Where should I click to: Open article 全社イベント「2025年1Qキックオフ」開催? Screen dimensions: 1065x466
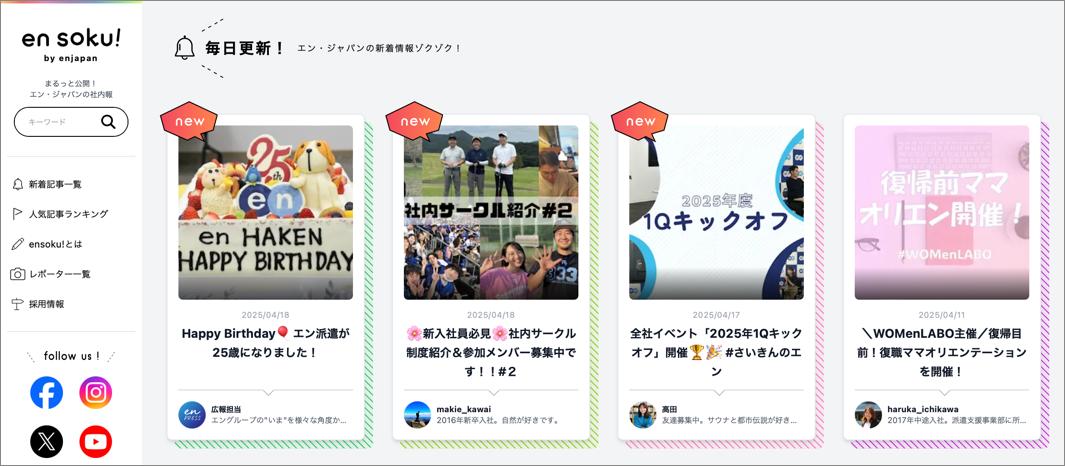[x=717, y=353]
